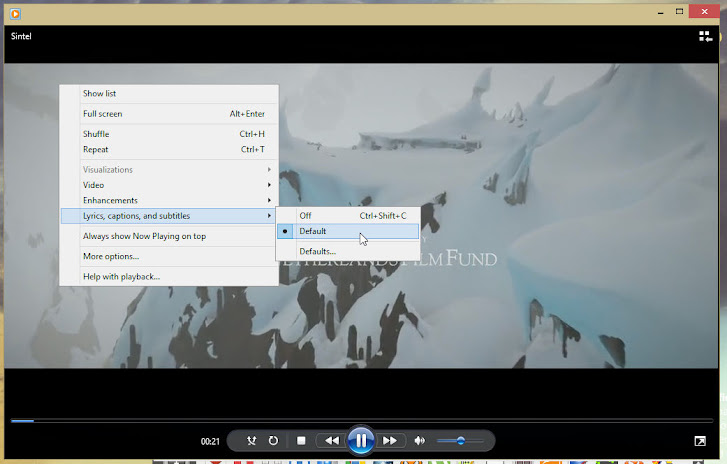Select Full screen menu entry
727x464 pixels.
(x=170, y=114)
